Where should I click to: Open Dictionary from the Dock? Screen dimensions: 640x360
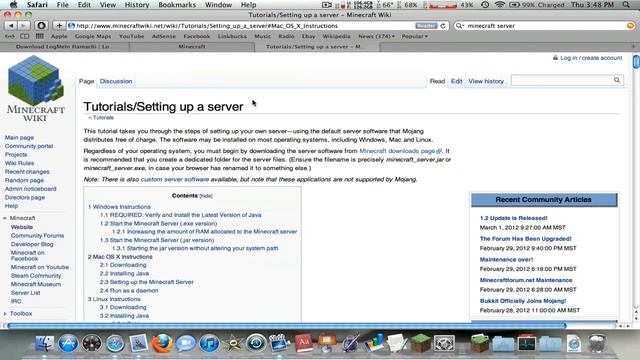pos(303,343)
